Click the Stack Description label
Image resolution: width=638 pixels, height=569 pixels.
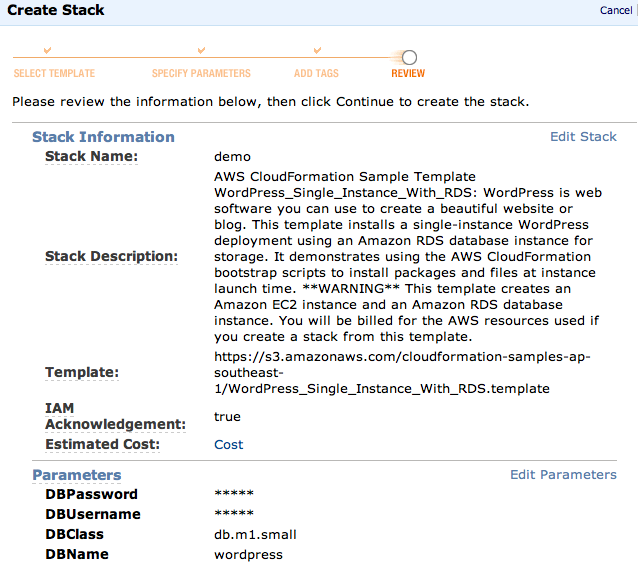pos(111,256)
